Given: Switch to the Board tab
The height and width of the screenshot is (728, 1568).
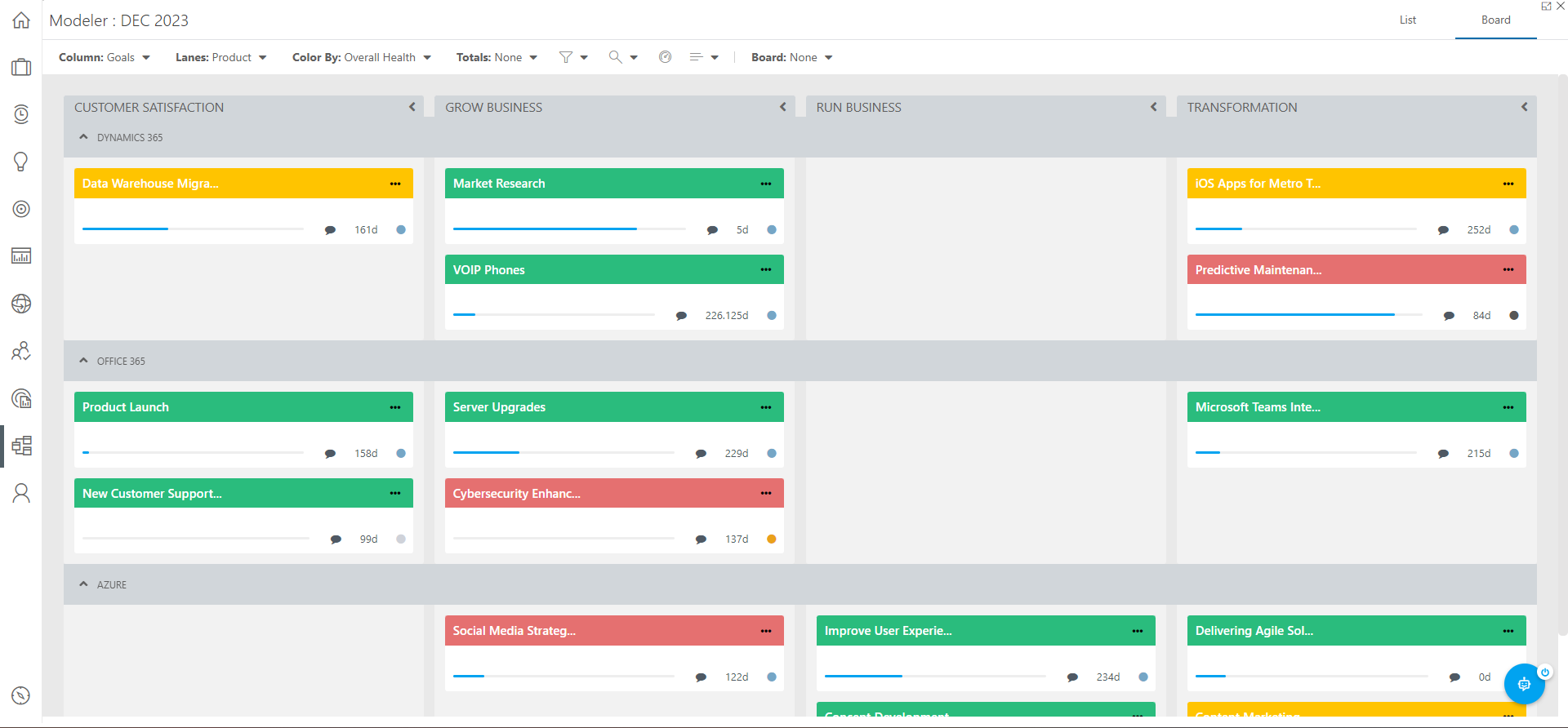Looking at the screenshot, I should tap(1496, 20).
